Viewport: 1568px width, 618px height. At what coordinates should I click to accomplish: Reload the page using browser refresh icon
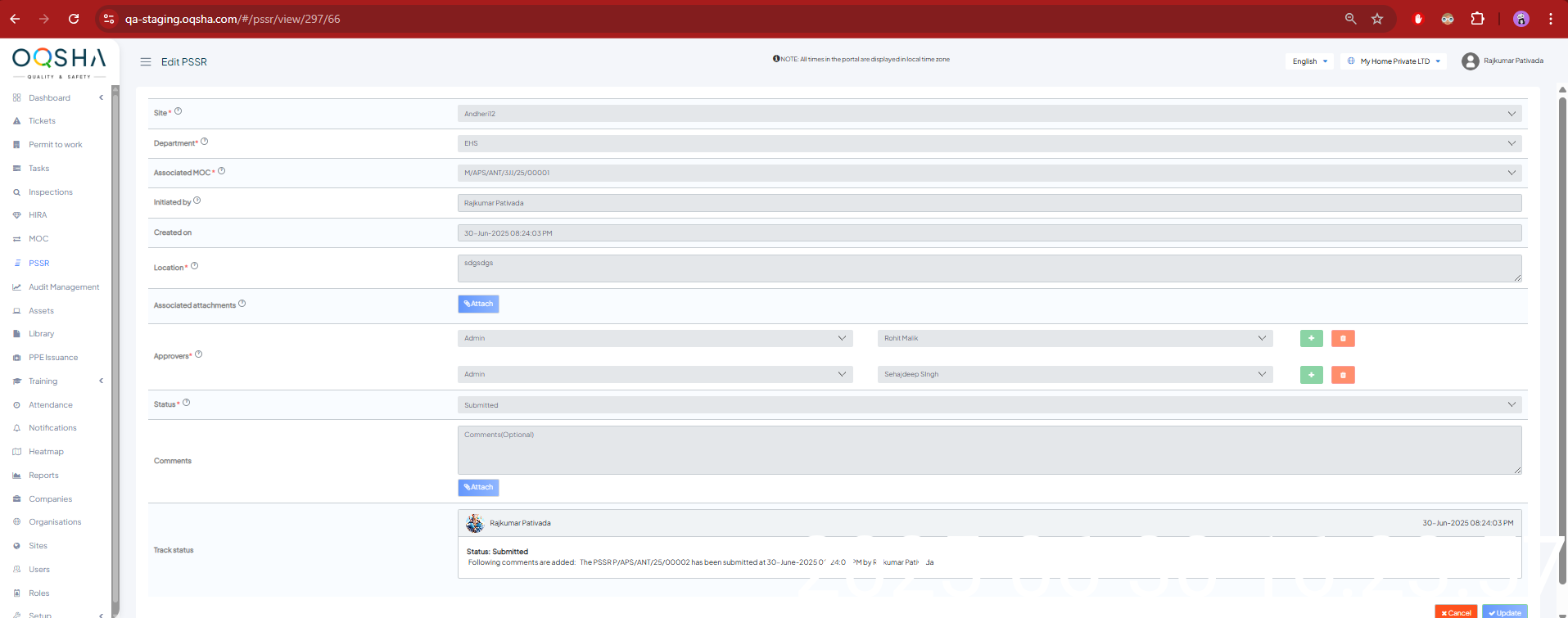click(x=74, y=19)
